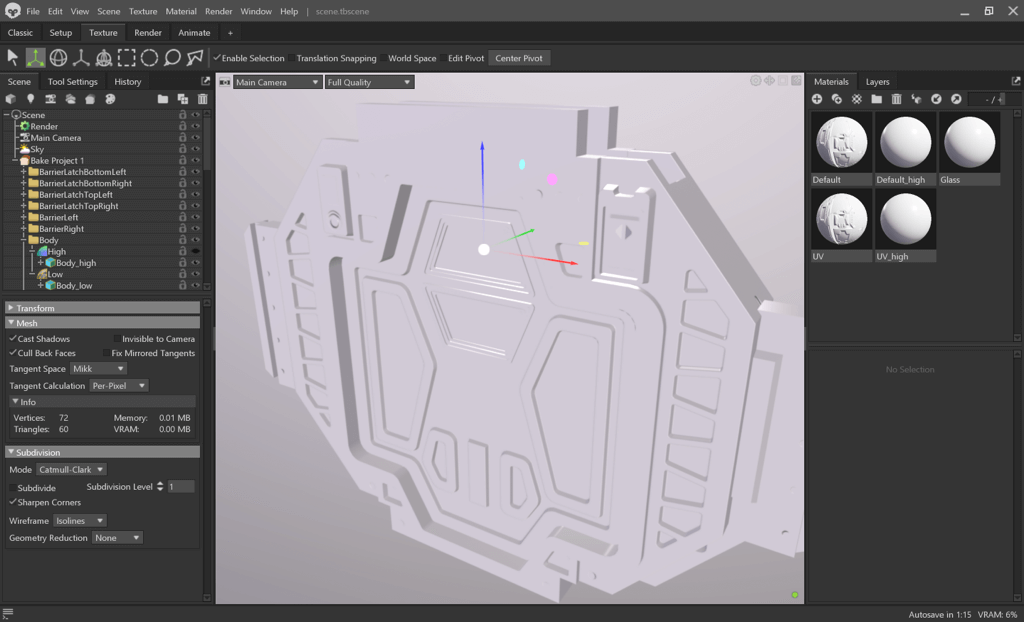
Task: Open the Tangent Space Mikk dropdown
Action: click(97, 369)
